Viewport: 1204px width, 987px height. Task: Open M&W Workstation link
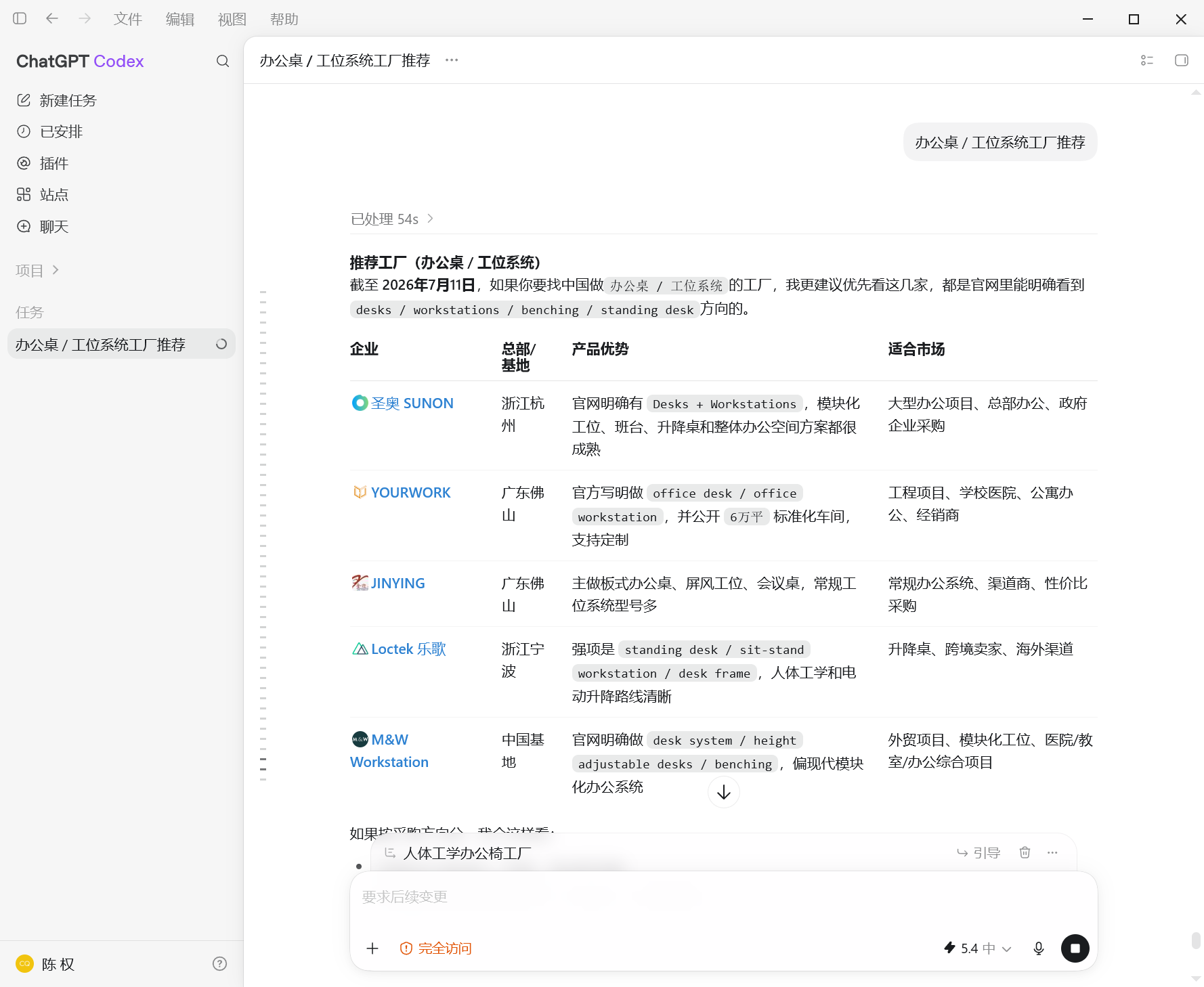pyautogui.click(x=389, y=751)
